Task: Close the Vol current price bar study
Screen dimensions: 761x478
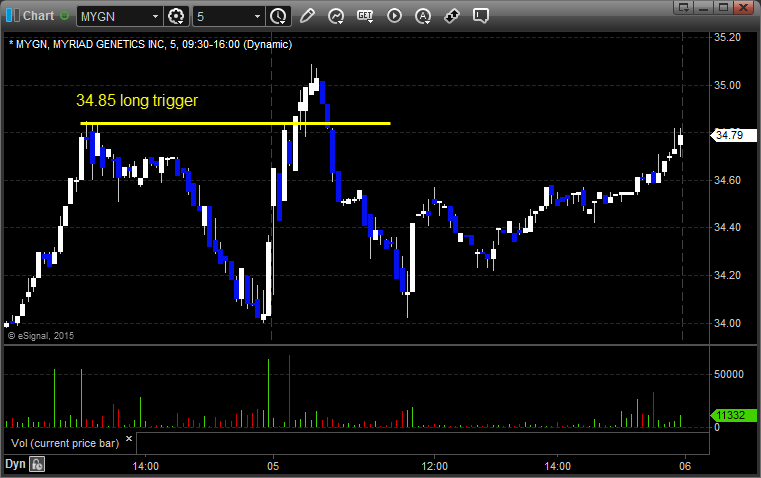Action: click(129, 439)
